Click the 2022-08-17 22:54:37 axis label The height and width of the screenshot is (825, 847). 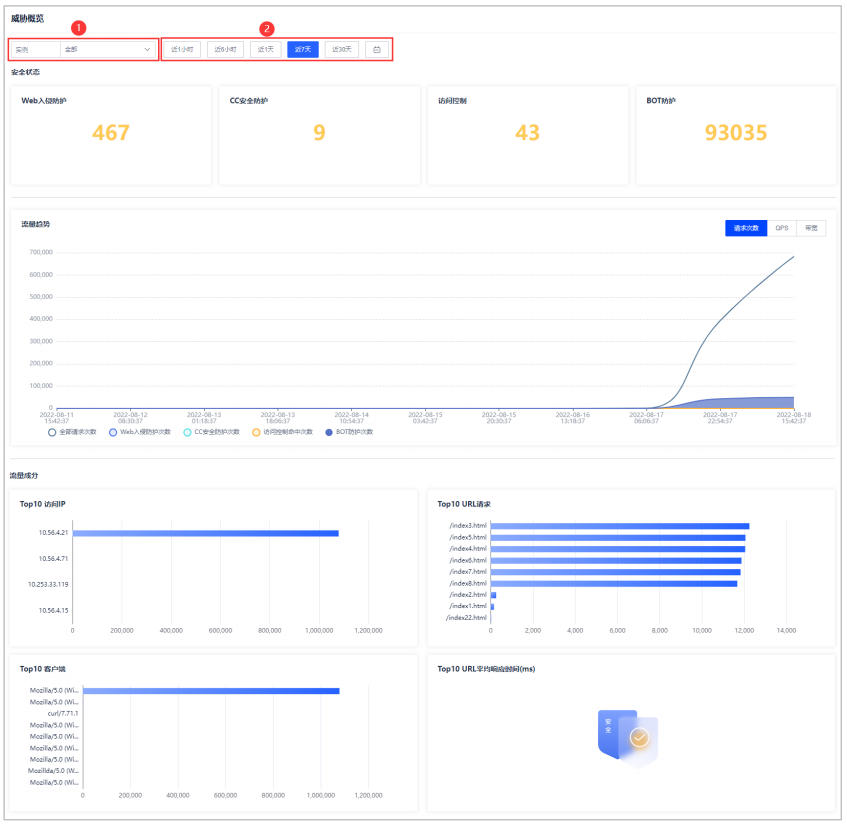[x=720, y=418]
